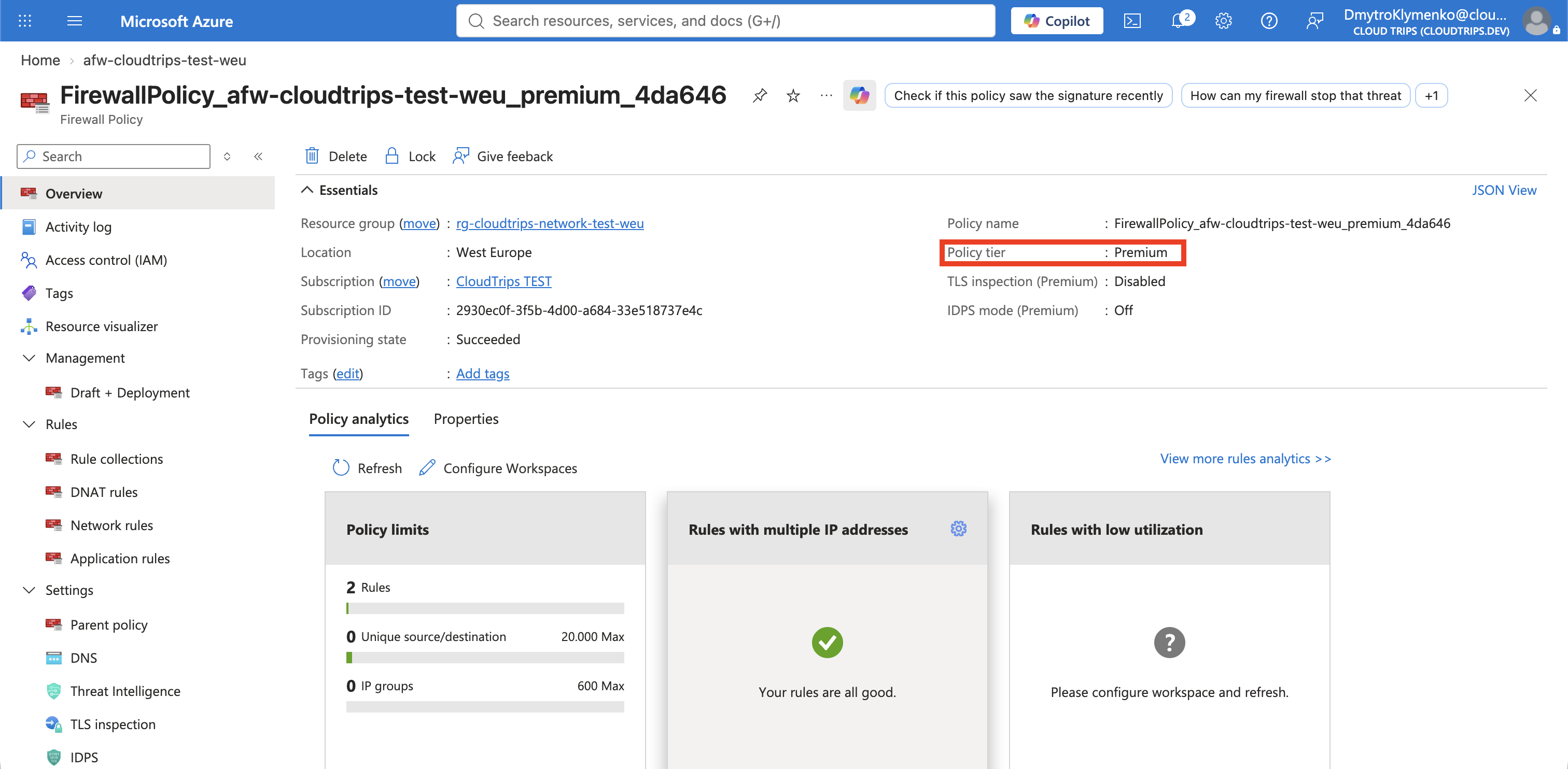
Task: Click Configure Workspaces pencil button
Action: [498, 468]
